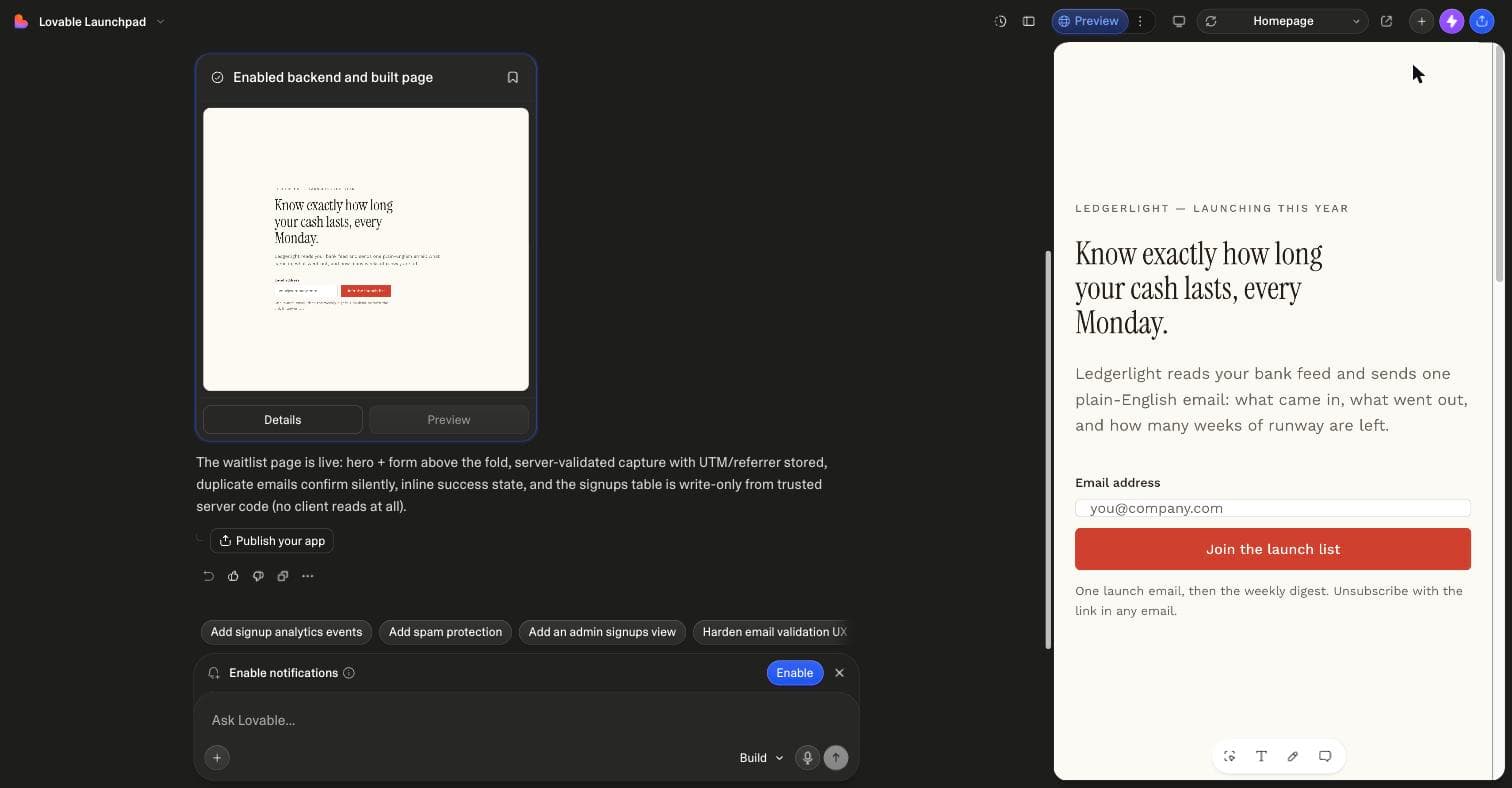Focus the Email address field in preview
Image resolution: width=1512 pixels, height=788 pixels.
(1273, 508)
